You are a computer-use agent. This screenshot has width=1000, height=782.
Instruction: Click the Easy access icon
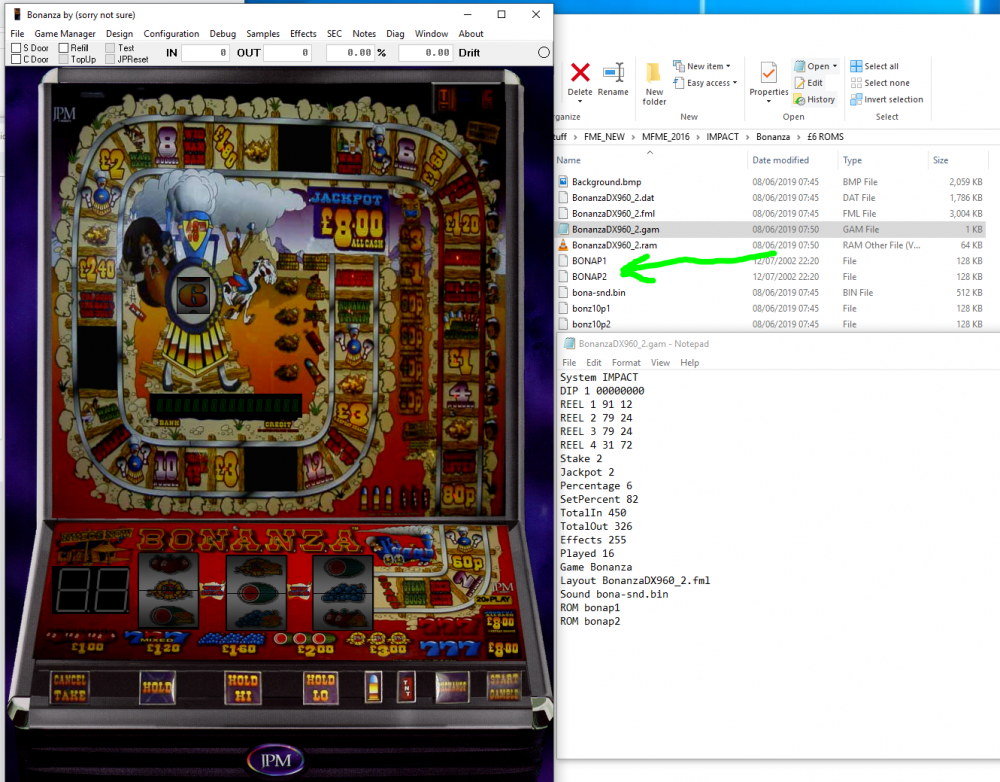click(x=679, y=82)
